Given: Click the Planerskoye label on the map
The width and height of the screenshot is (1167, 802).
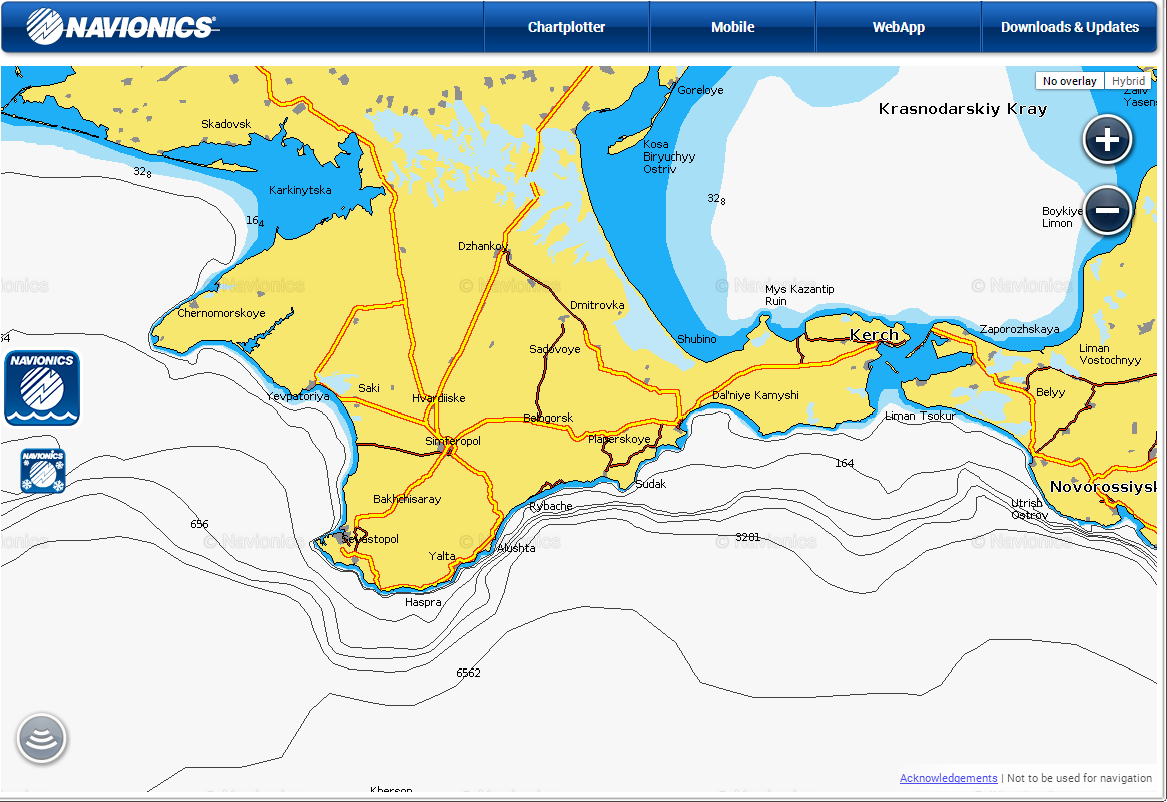Looking at the screenshot, I should point(619,440).
